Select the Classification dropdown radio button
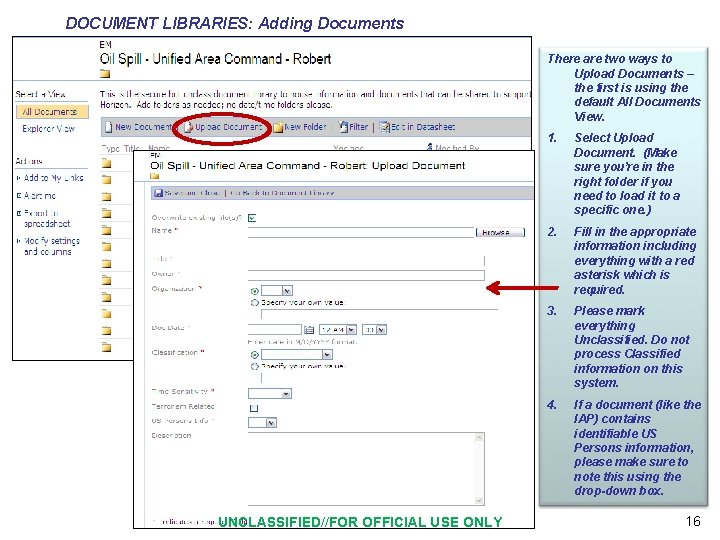Screen dimensions: 720x540 pyautogui.click(x=254, y=354)
